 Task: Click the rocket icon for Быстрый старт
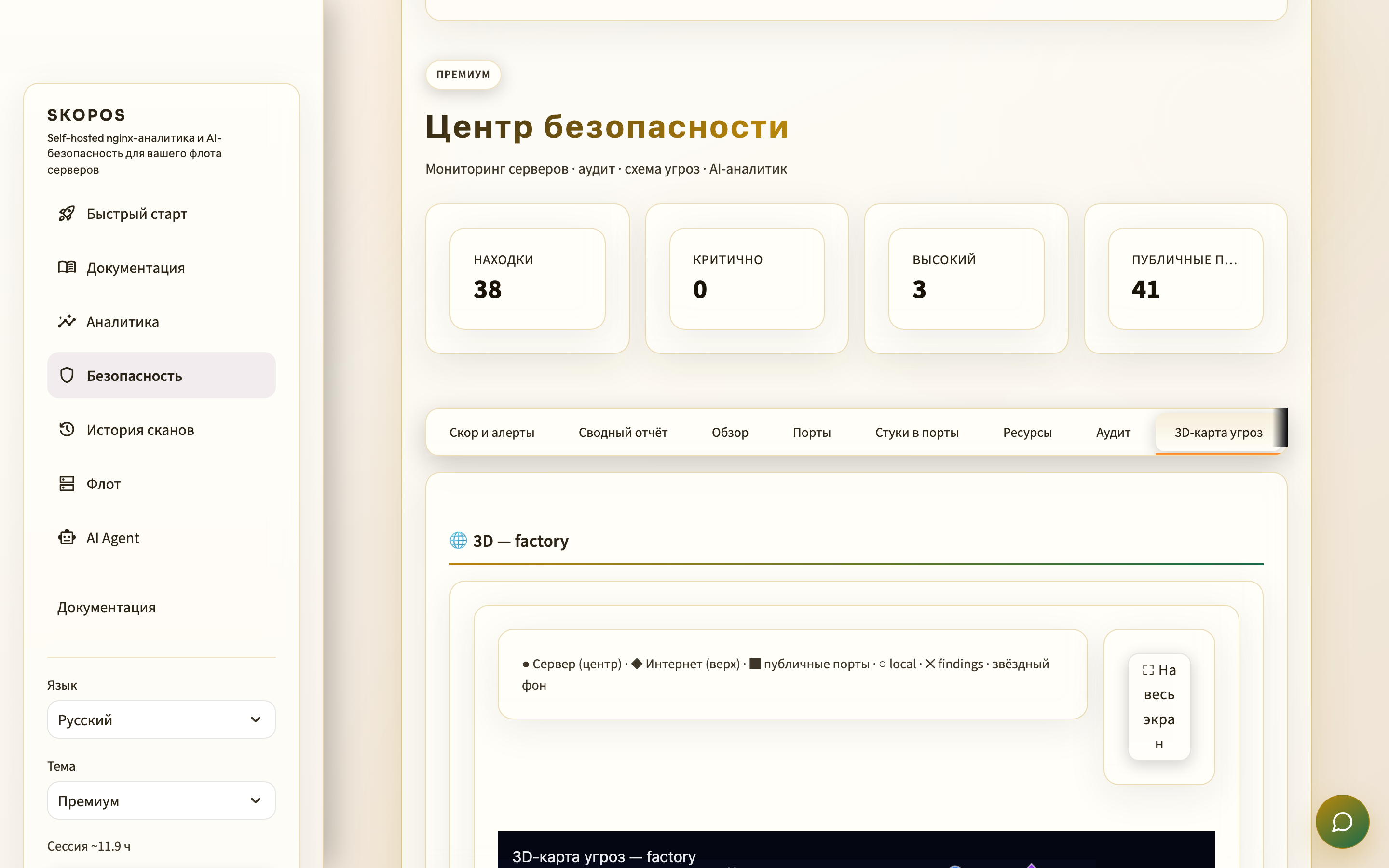coord(67,214)
